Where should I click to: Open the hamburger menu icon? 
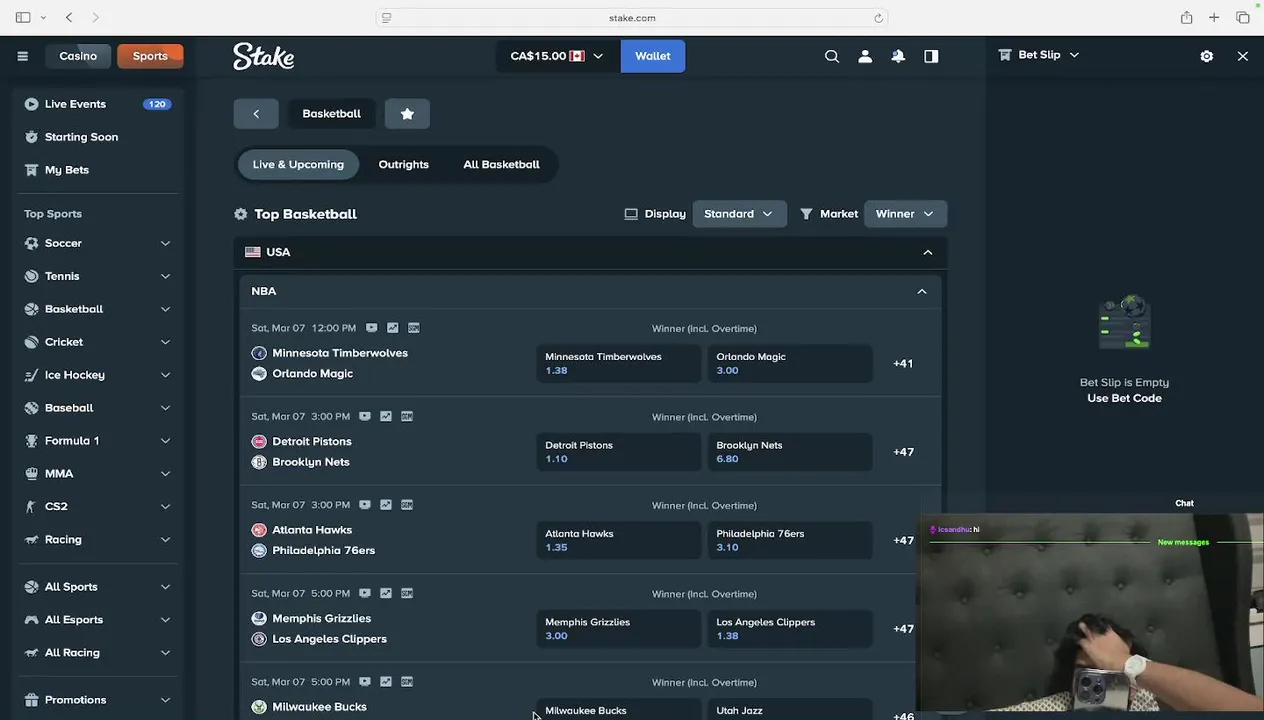pos(22,56)
